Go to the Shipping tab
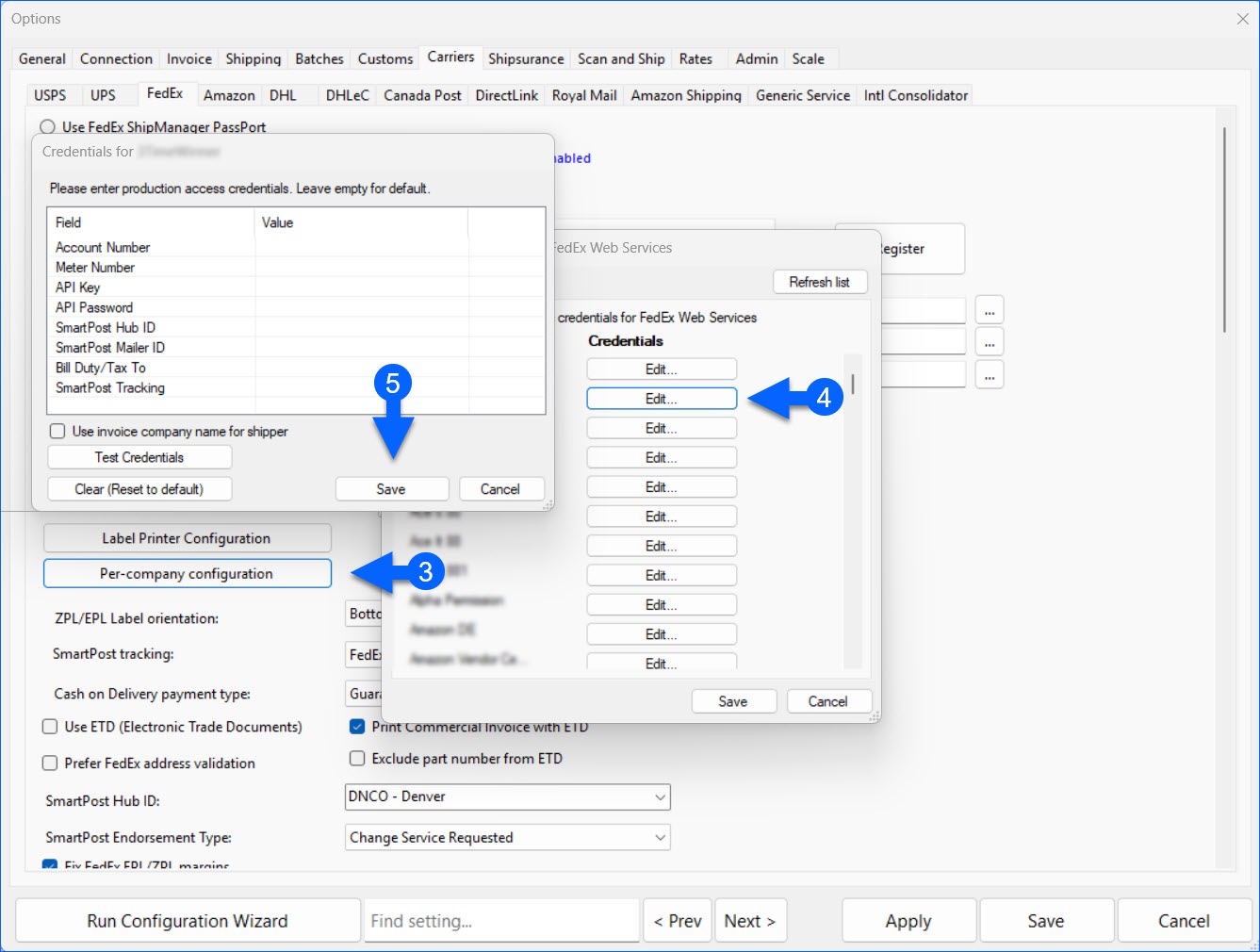1260x952 pixels. (x=254, y=58)
